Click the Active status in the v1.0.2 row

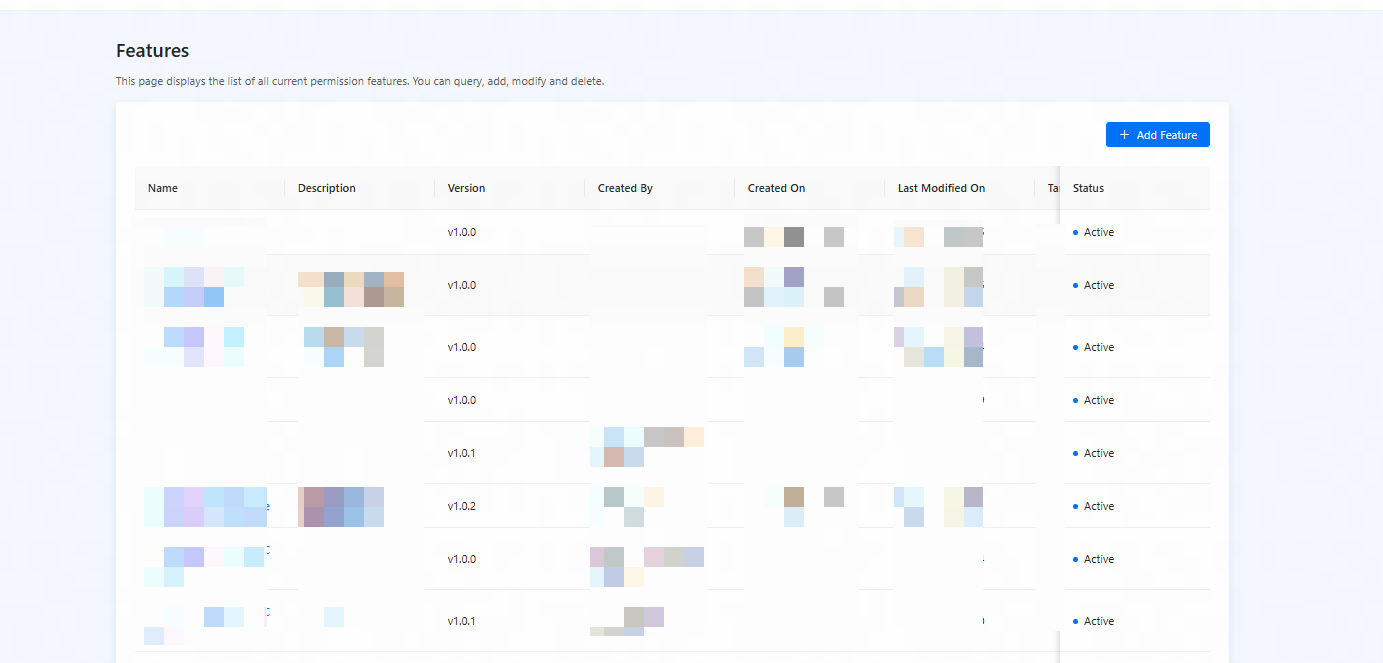point(1099,506)
